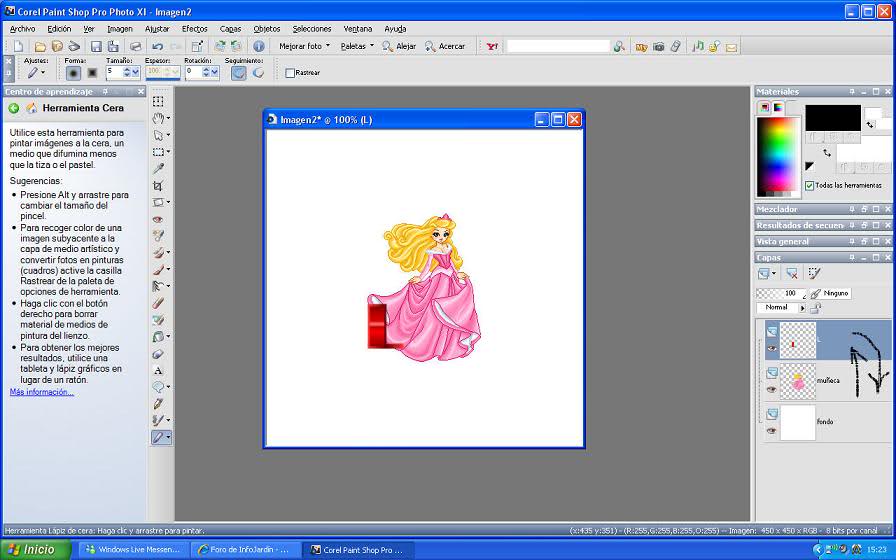Image resolution: width=896 pixels, height=560 pixels.
Task: Click the Yahoo Y! icon
Action: tap(492, 46)
